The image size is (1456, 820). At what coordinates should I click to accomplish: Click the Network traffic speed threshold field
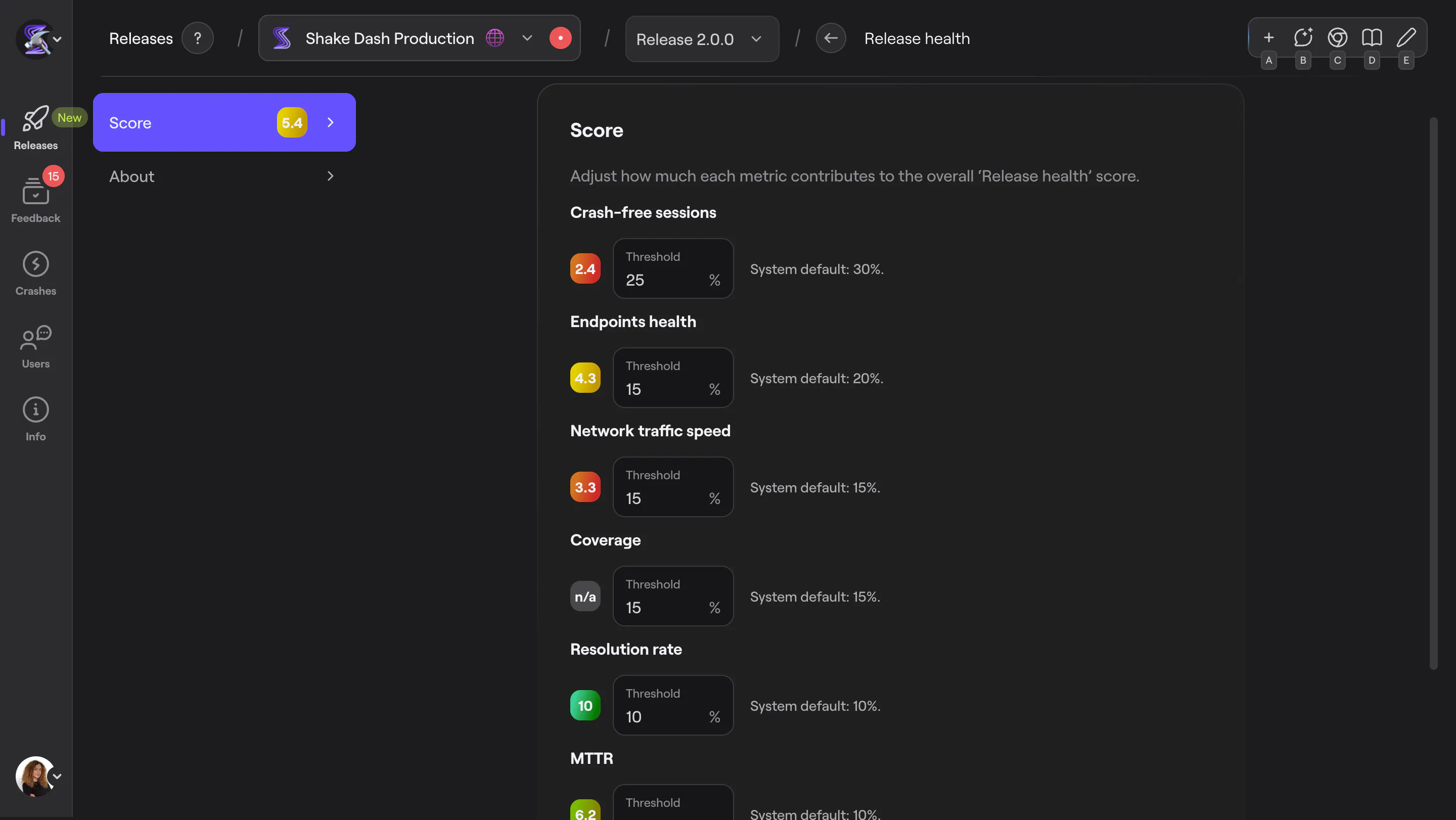(673, 486)
